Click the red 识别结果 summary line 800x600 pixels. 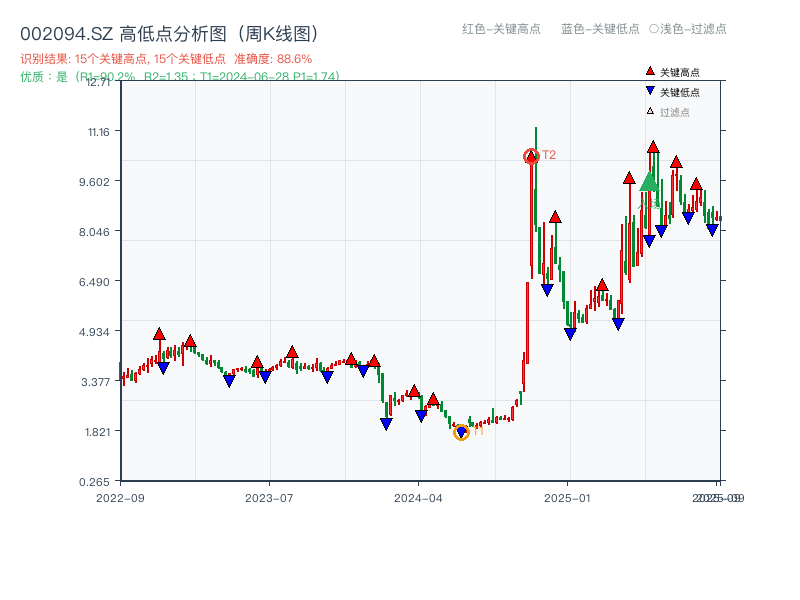(166, 59)
